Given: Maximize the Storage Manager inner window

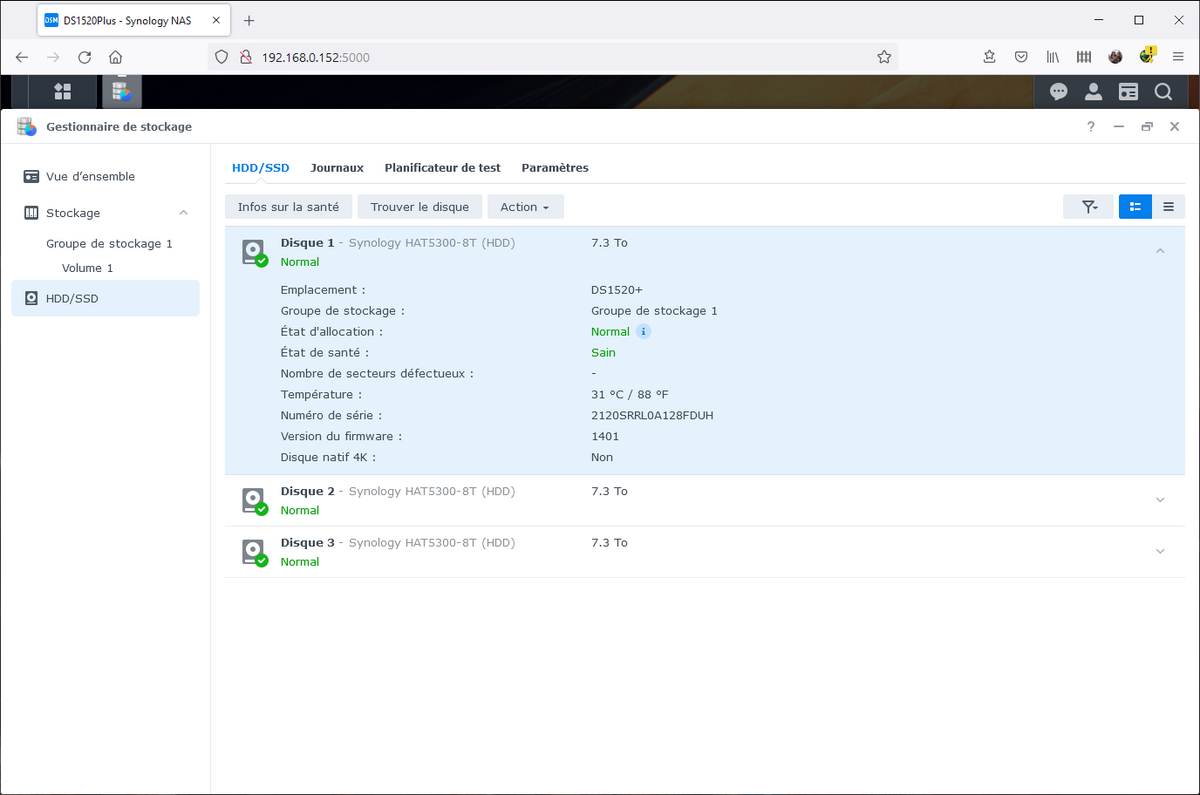Looking at the screenshot, I should pyautogui.click(x=1147, y=127).
